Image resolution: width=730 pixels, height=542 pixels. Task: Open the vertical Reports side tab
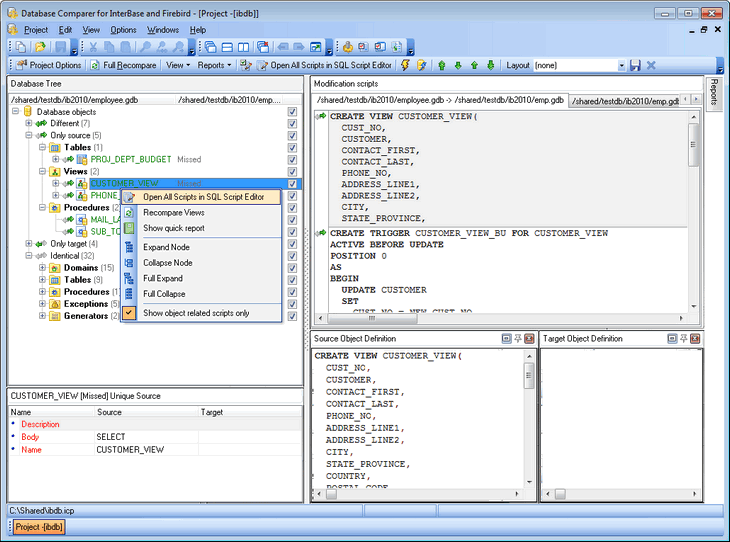coord(714,92)
